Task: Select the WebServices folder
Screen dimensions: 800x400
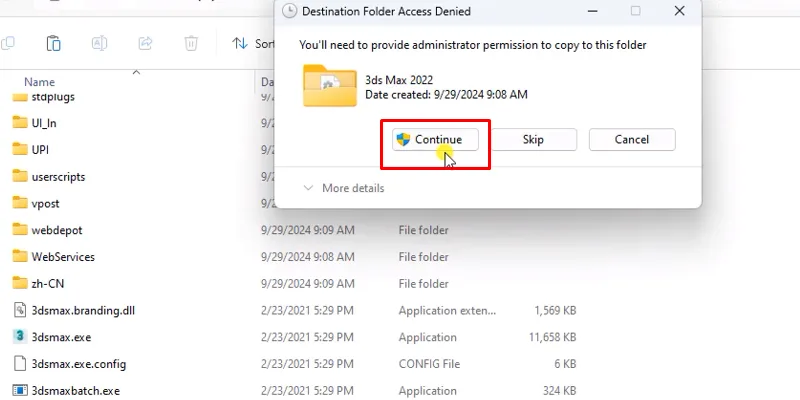Action: [62, 257]
